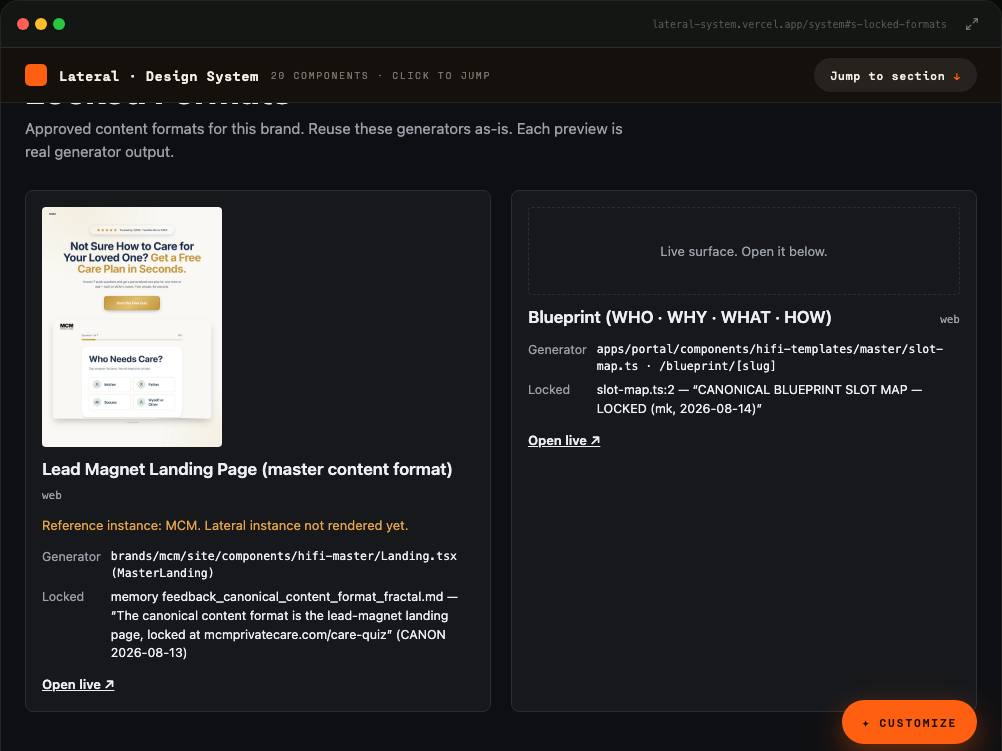Click the 'Reference instance: MCM' warning text
This screenshot has height=751, width=1002.
tap(225, 525)
